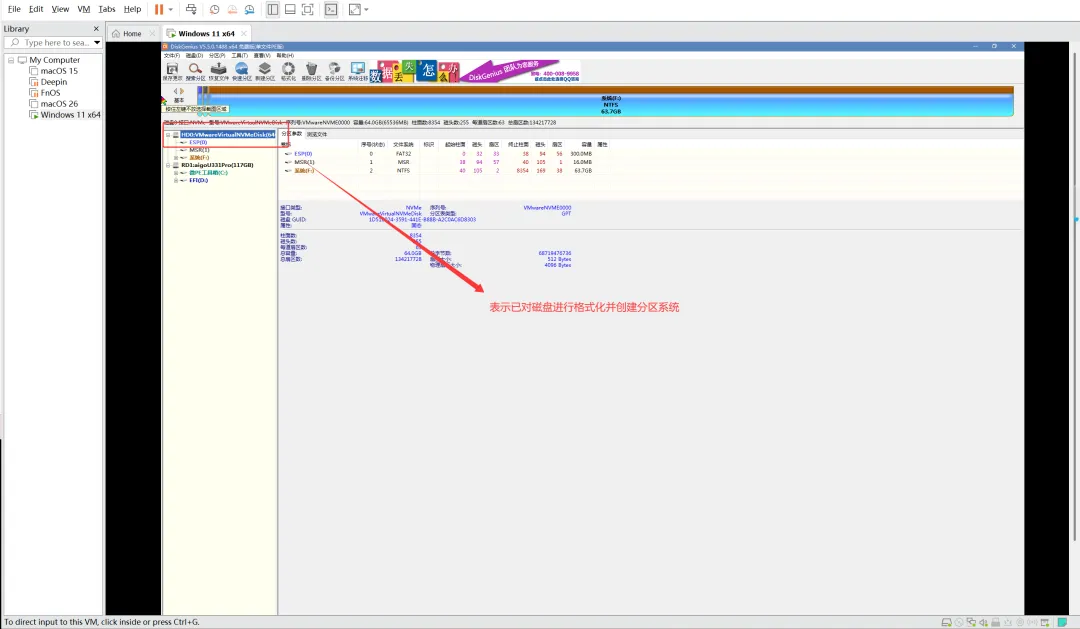
Task: Open the library search filter dropdown
Action: [97, 43]
